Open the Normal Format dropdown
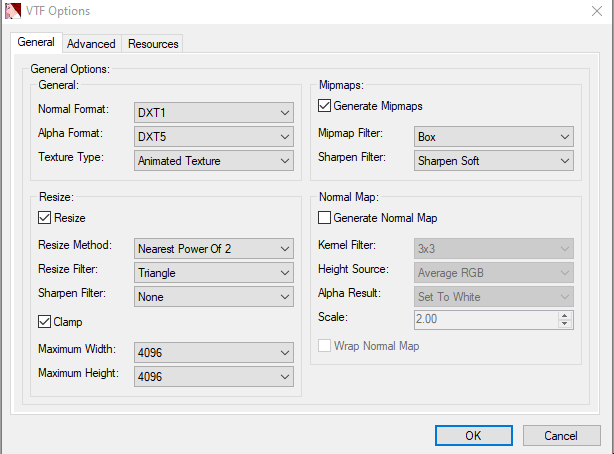 [214, 111]
